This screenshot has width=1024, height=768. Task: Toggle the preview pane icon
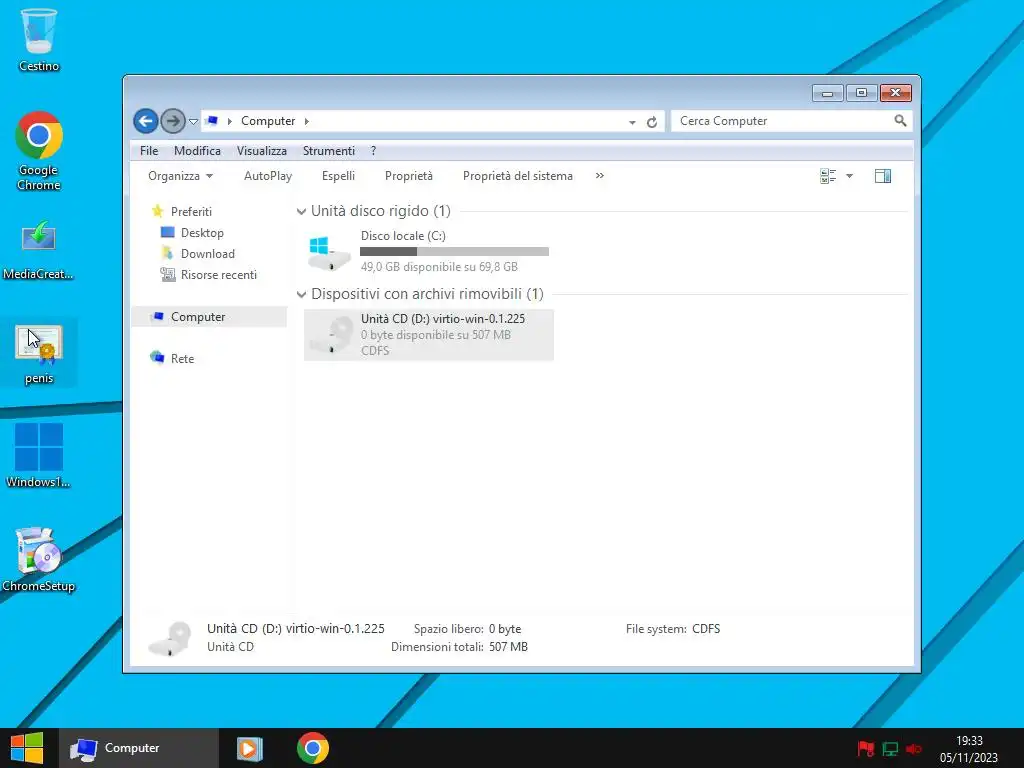[x=883, y=176]
